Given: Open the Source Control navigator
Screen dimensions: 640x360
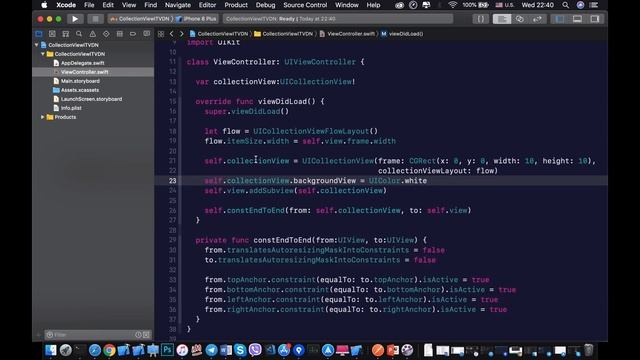Looking at the screenshot, I should point(52,34).
